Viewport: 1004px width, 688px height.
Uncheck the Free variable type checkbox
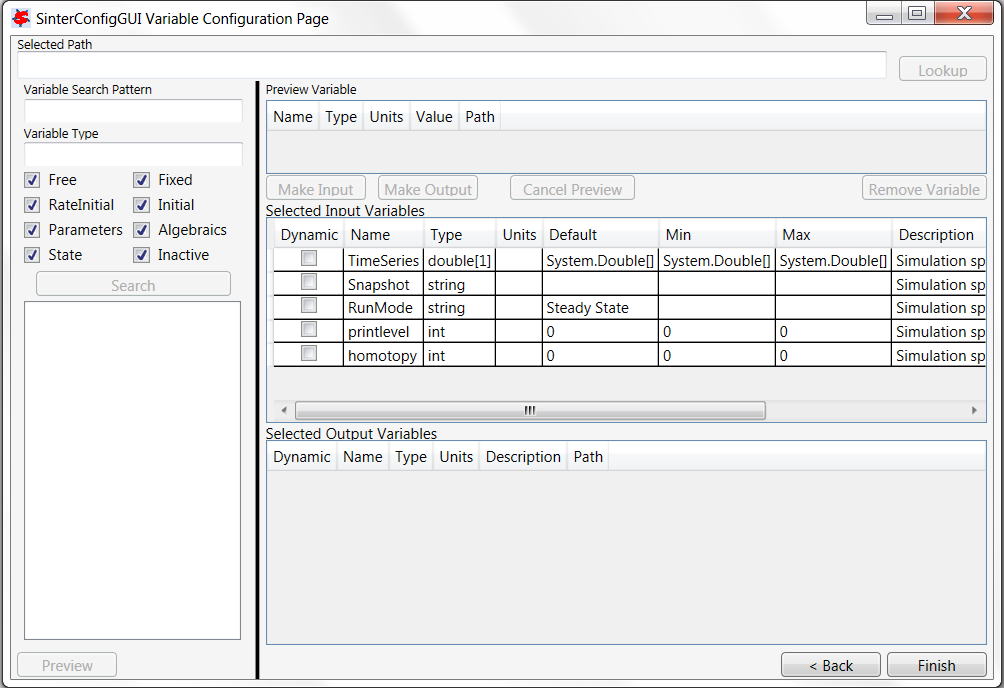point(32,180)
